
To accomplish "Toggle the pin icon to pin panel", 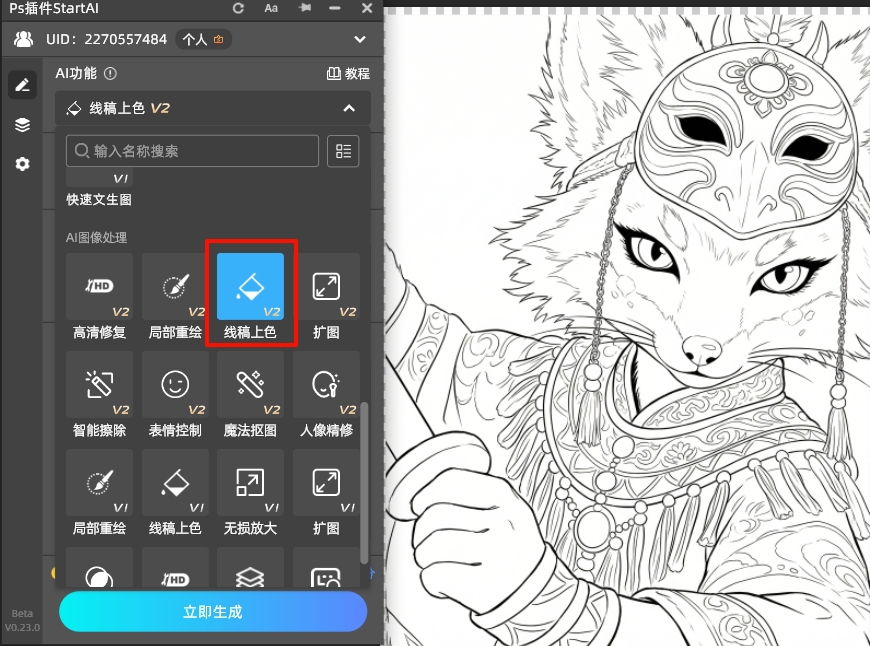I will [x=305, y=8].
